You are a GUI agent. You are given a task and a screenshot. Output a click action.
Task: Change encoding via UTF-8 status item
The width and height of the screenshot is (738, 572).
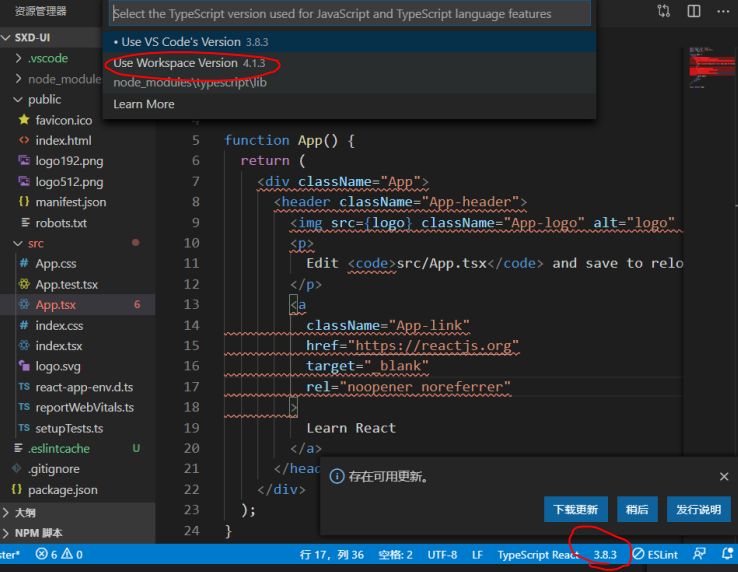[x=442, y=555]
